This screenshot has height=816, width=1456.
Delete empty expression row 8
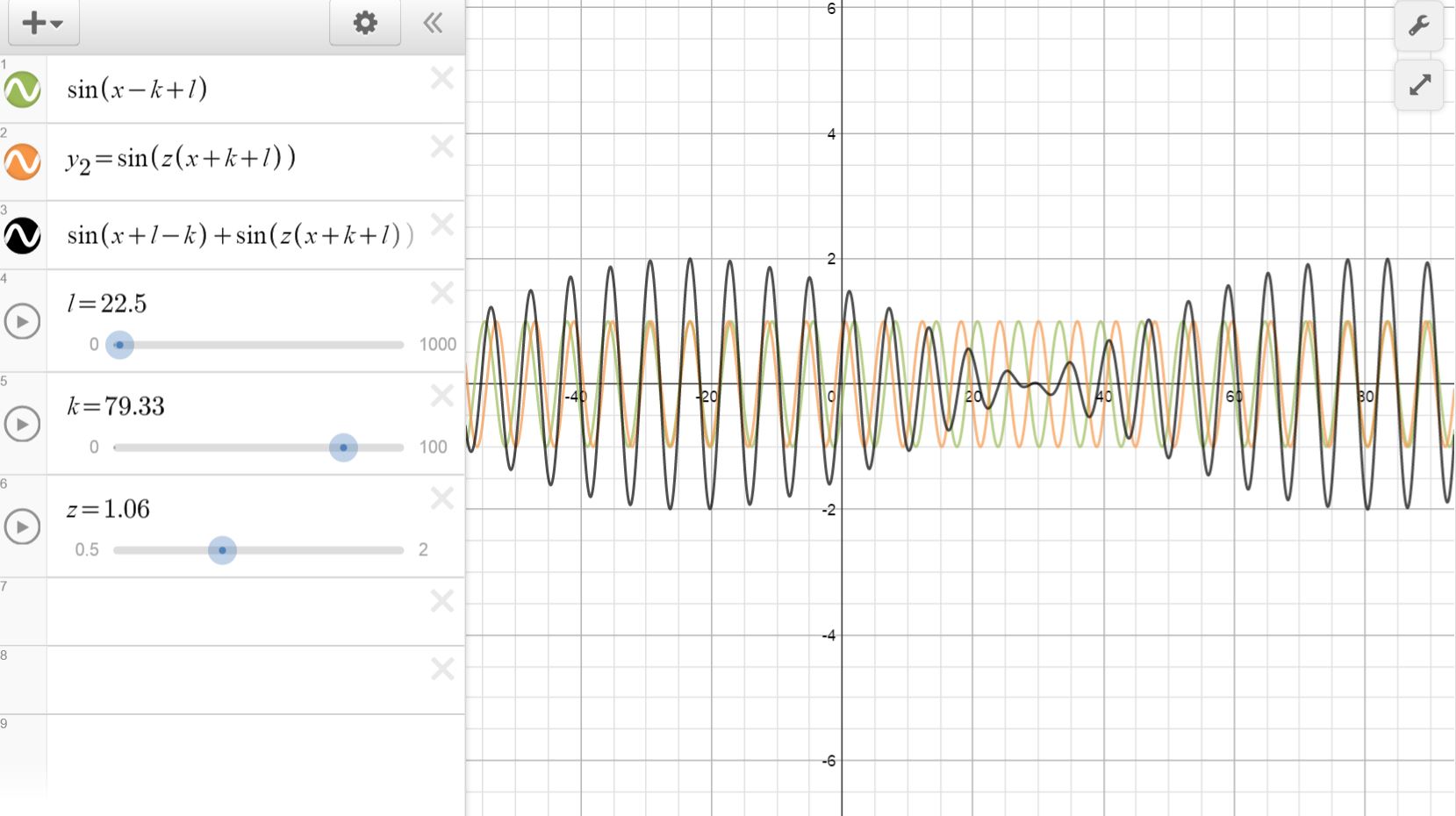coord(442,669)
